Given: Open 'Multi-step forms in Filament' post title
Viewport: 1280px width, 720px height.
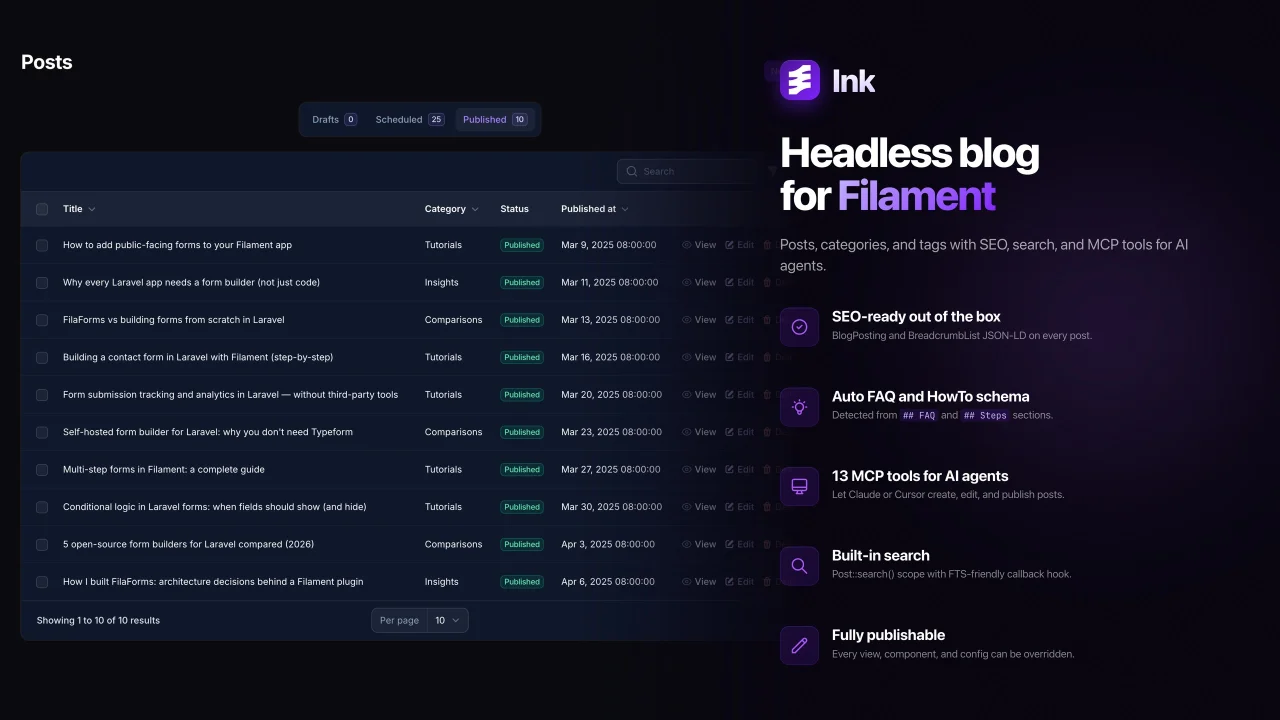Looking at the screenshot, I should 164,469.
